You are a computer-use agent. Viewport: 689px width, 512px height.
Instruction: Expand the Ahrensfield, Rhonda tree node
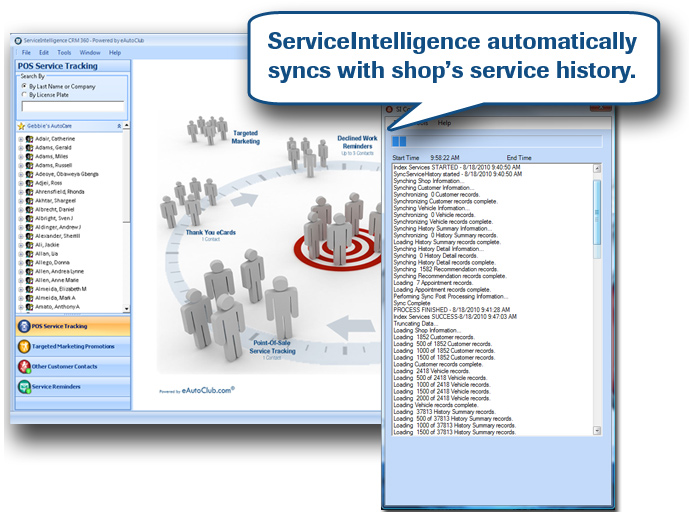(x=21, y=192)
